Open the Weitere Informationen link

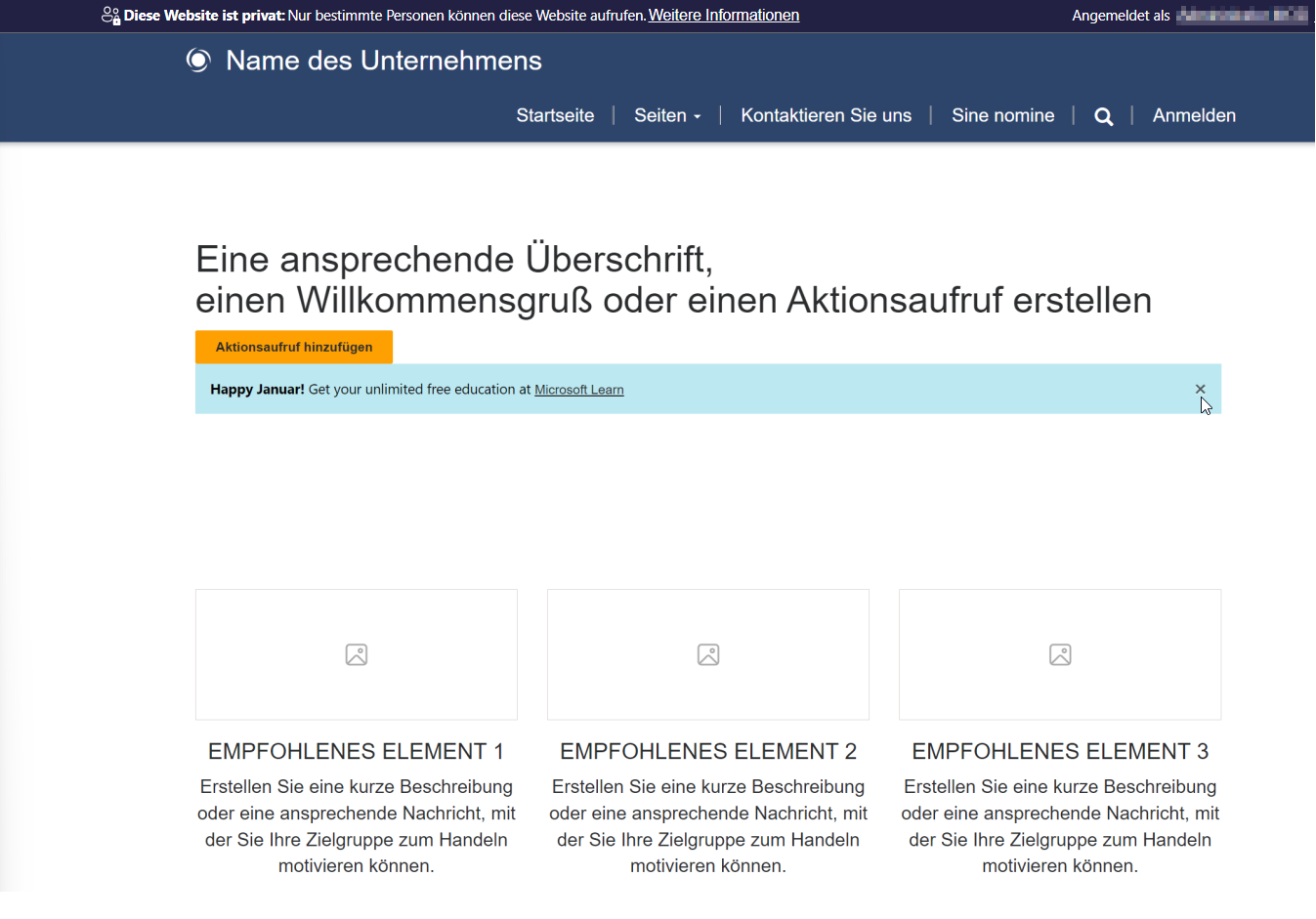click(x=724, y=16)
